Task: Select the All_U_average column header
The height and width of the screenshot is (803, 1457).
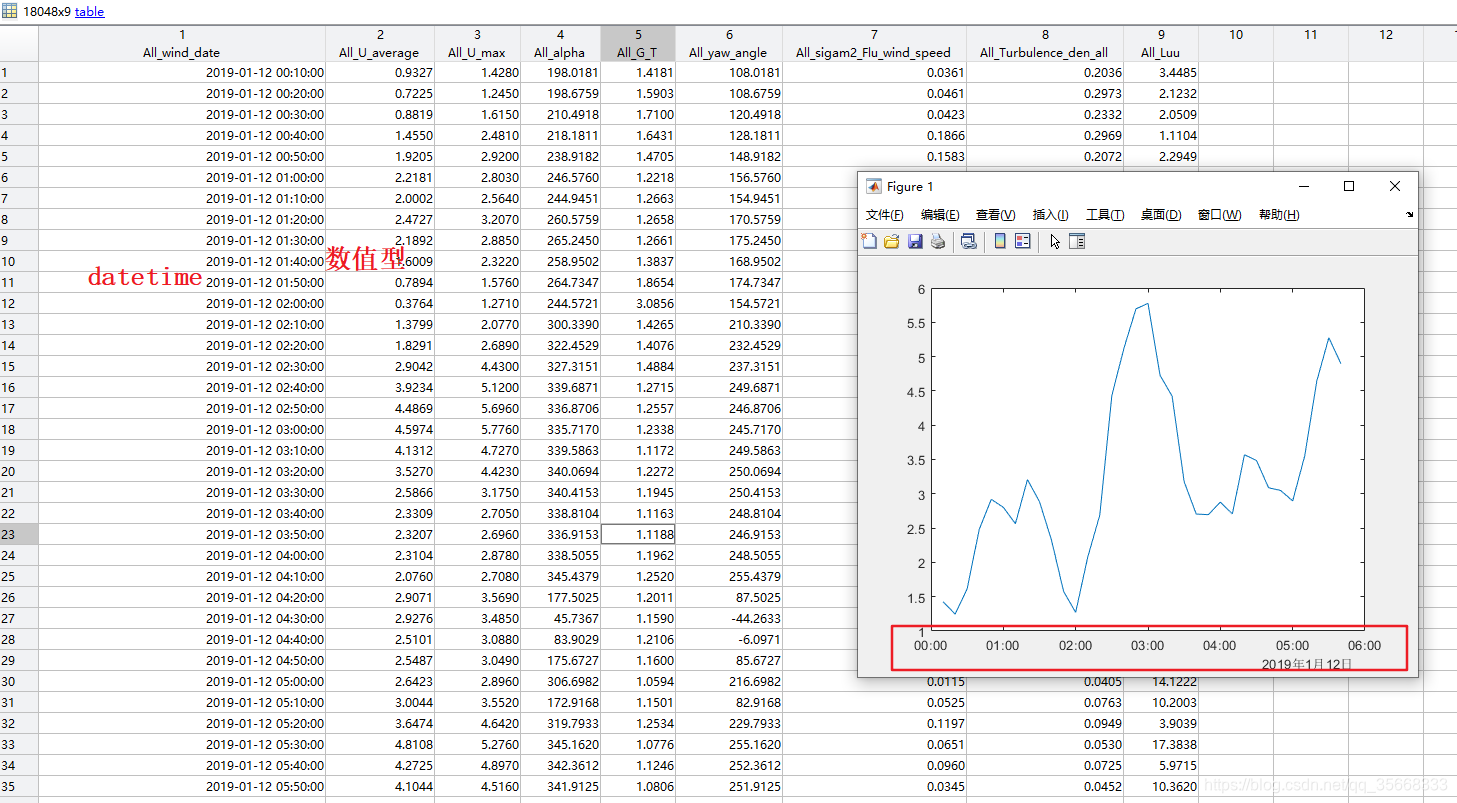Action: (380, 44)
